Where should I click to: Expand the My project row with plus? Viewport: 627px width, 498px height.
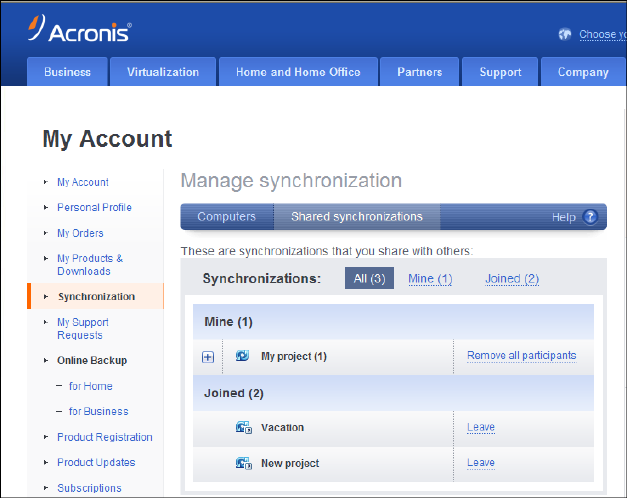click(208, 357)
